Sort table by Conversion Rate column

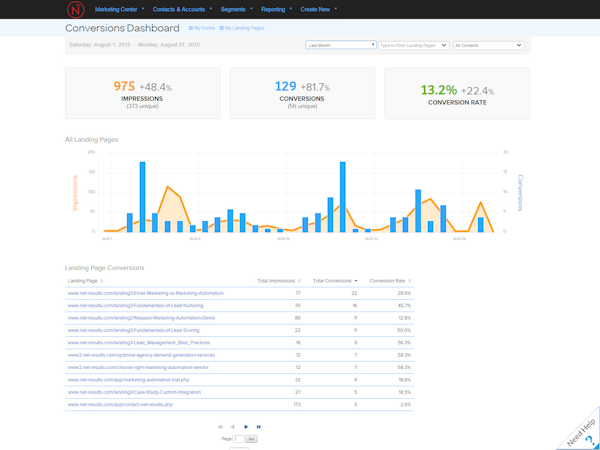(387, 281)
